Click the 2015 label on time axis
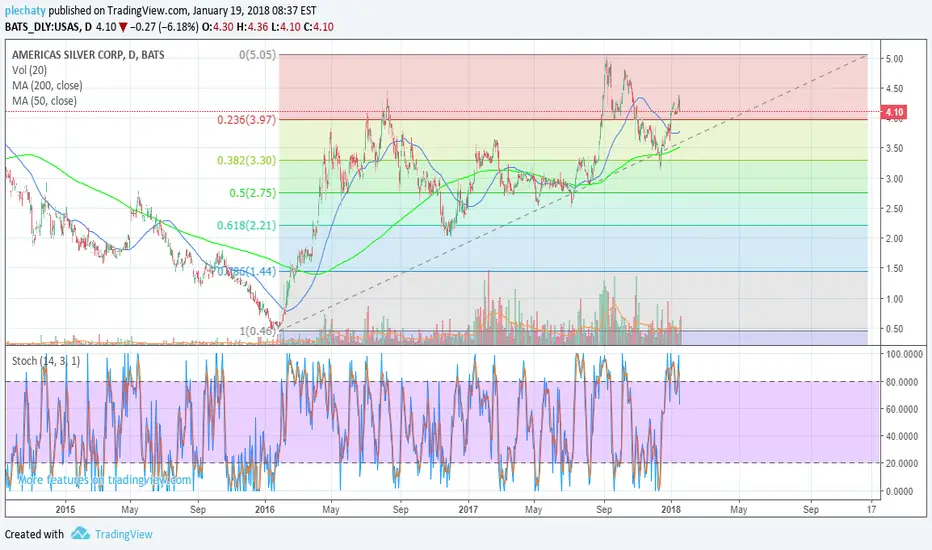The image size is (932, 550). click(x=65, y=510)
